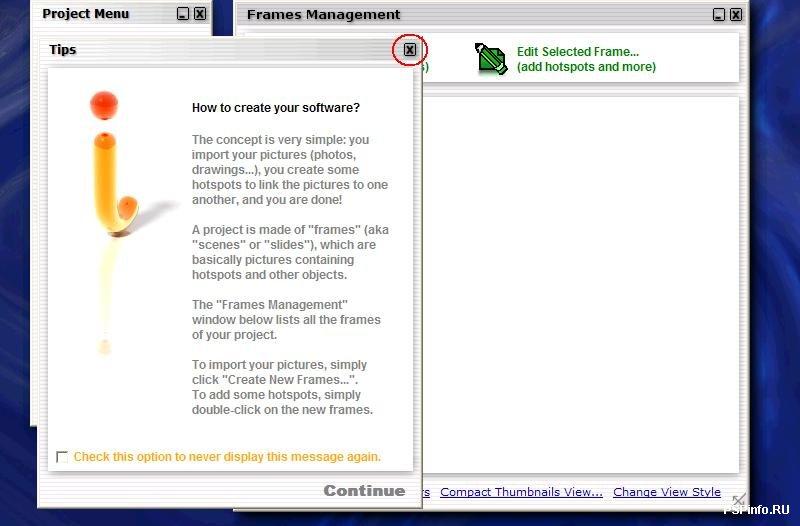Minimize the Project Menu window
The width and height of the screenshot is (800, 526).
(182, 14)
